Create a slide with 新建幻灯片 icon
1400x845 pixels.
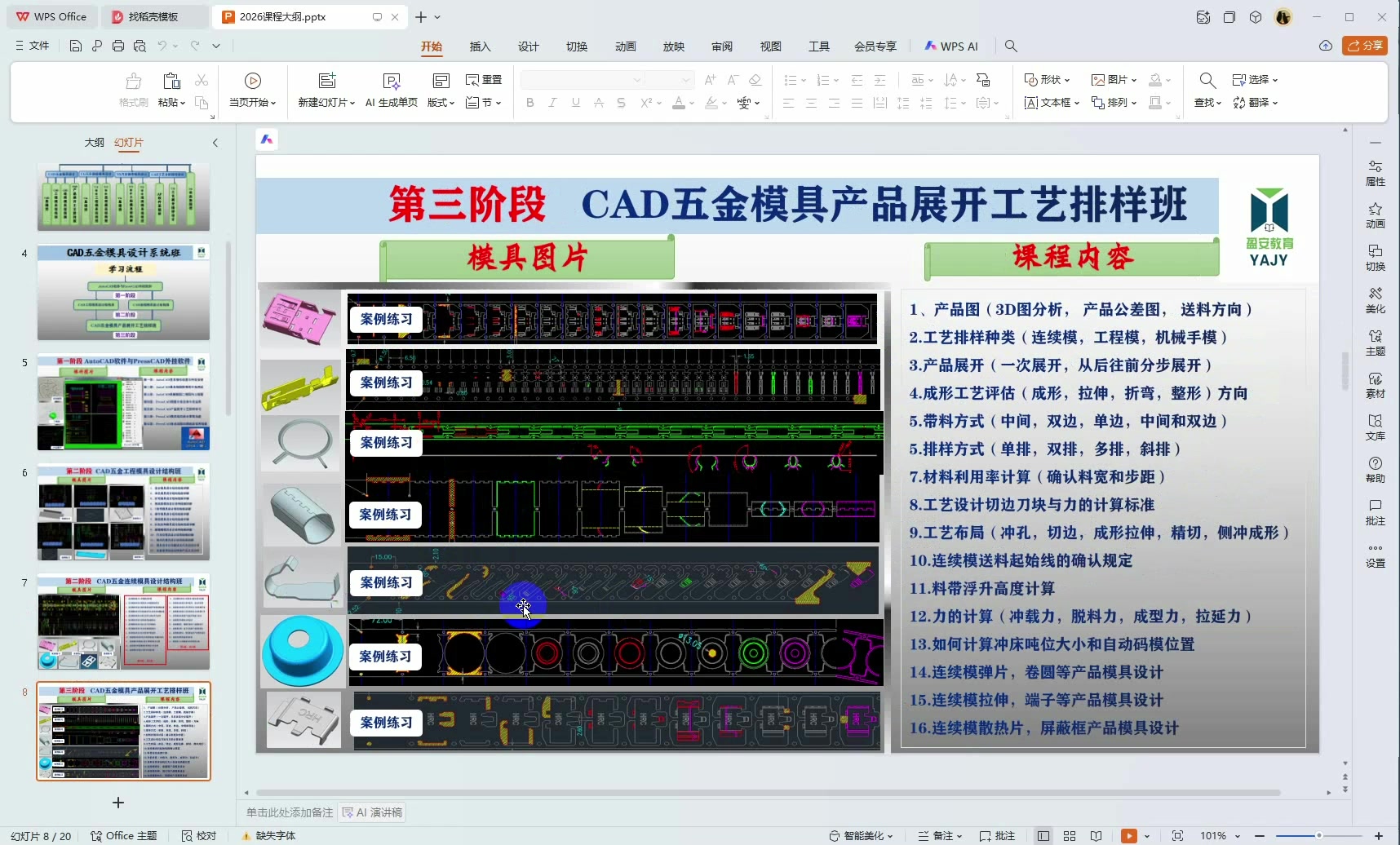(326, 90)
